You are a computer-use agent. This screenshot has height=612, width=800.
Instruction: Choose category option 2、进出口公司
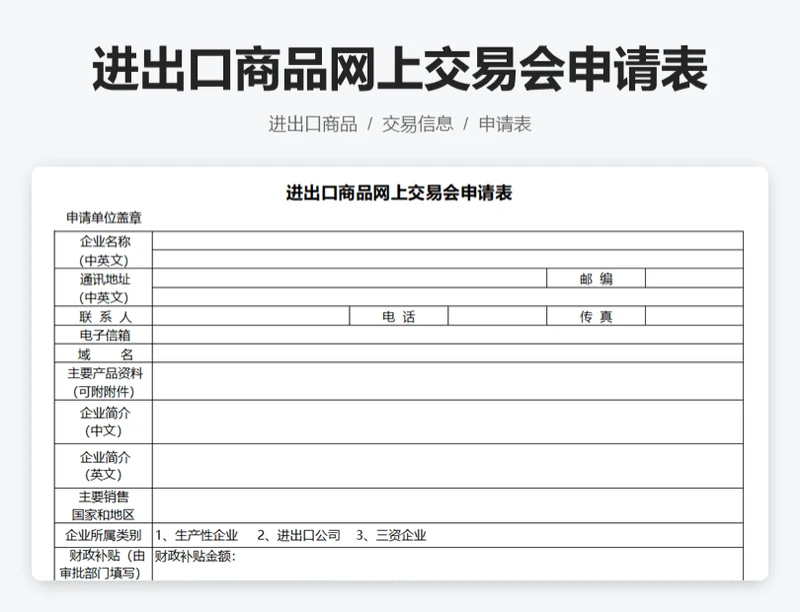coord(299,535)
